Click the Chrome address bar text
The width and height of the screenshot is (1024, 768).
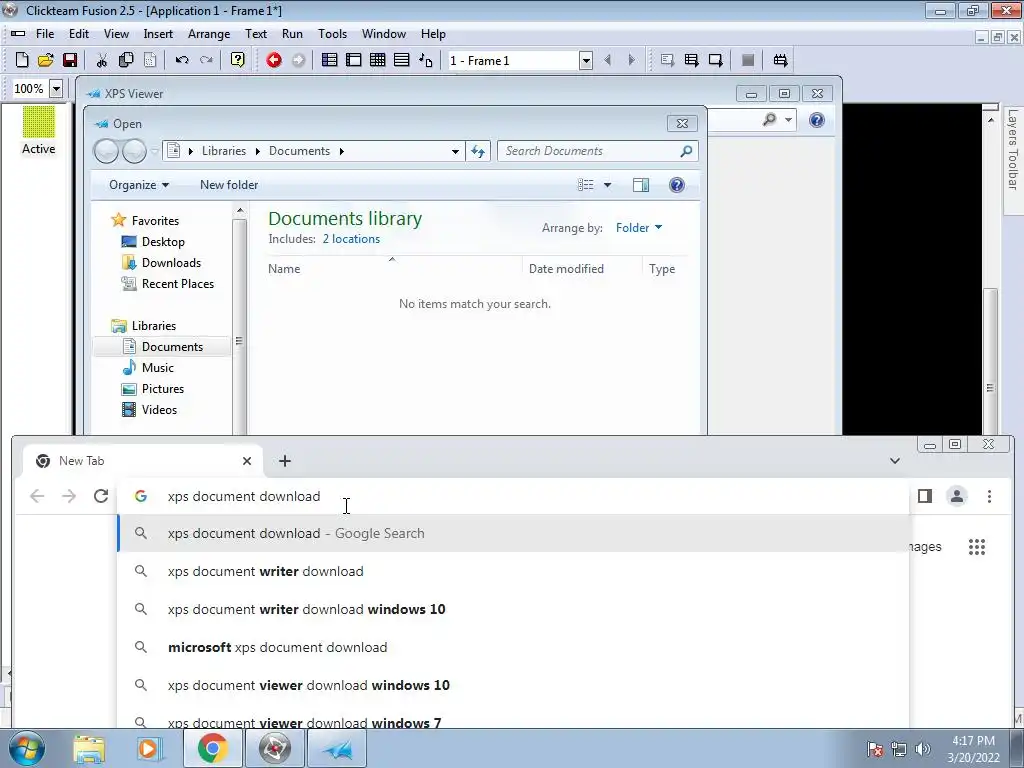244,496
